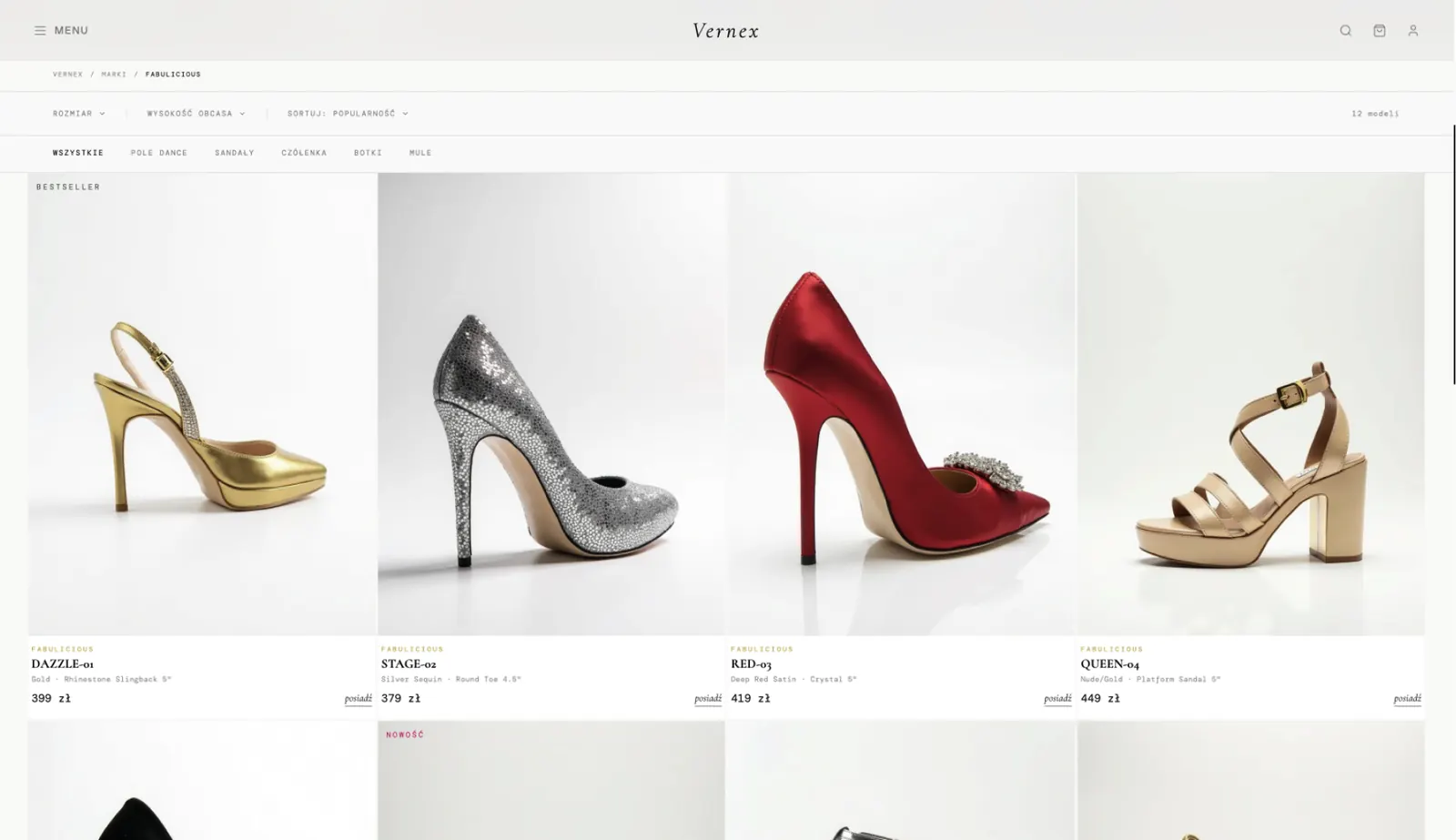Click FABULICIOUS brand label above QUEEN-04

(x=1111, y=649)
